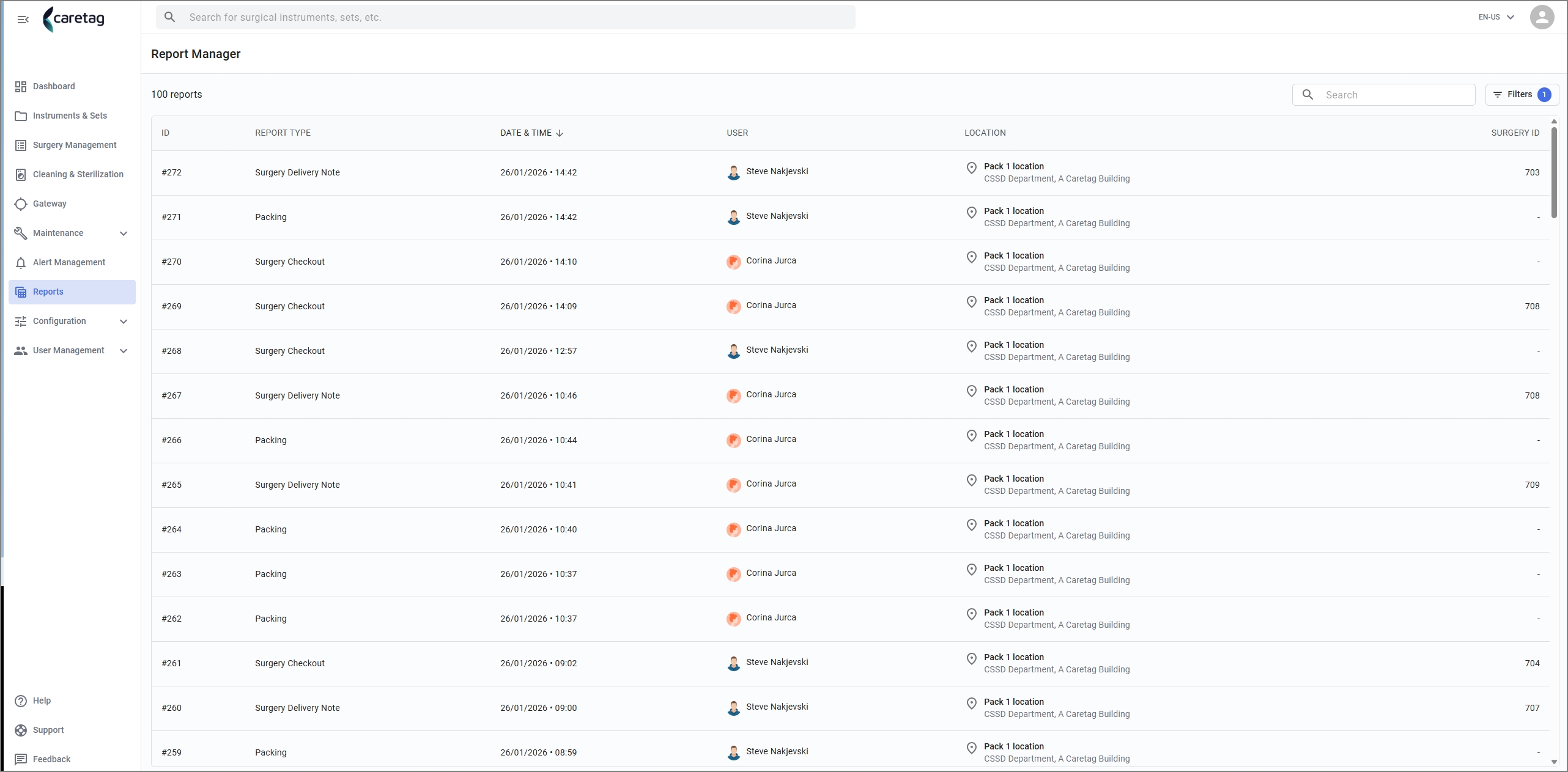The height and width of the screenshot is (772, 1568).
Task: Open the Filters panel
Action: (1522, 95)
